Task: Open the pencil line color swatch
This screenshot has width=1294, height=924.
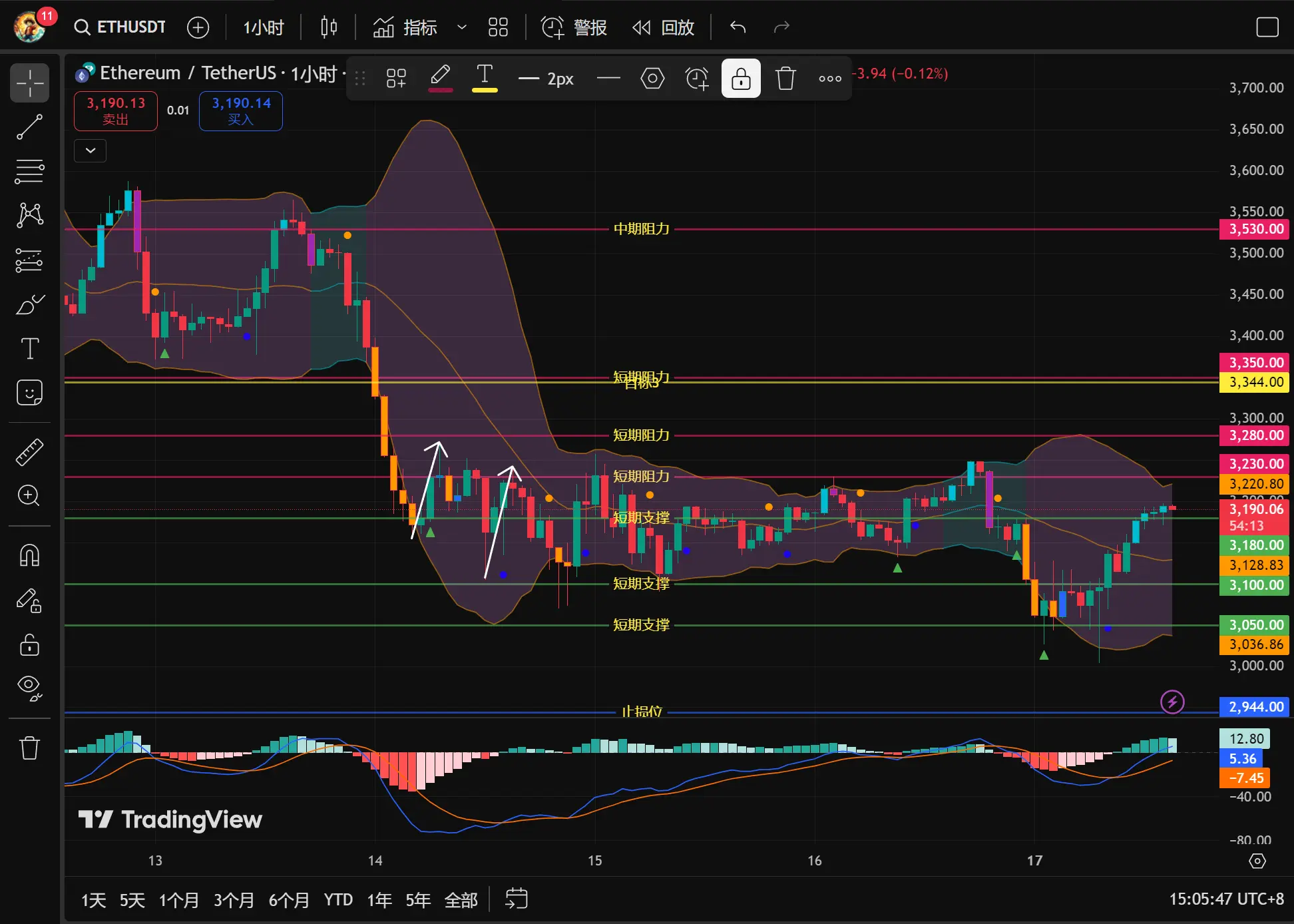Action: (x=440, y=79)
